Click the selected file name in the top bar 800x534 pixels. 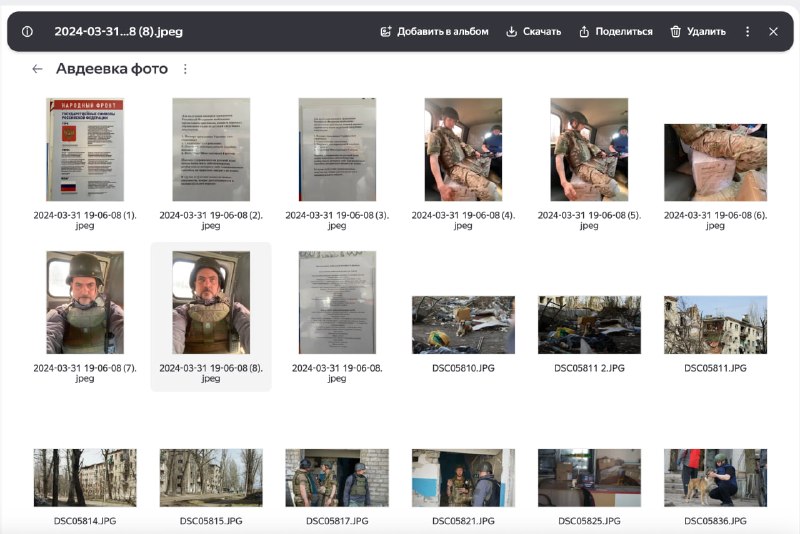[x=118, y=32]
